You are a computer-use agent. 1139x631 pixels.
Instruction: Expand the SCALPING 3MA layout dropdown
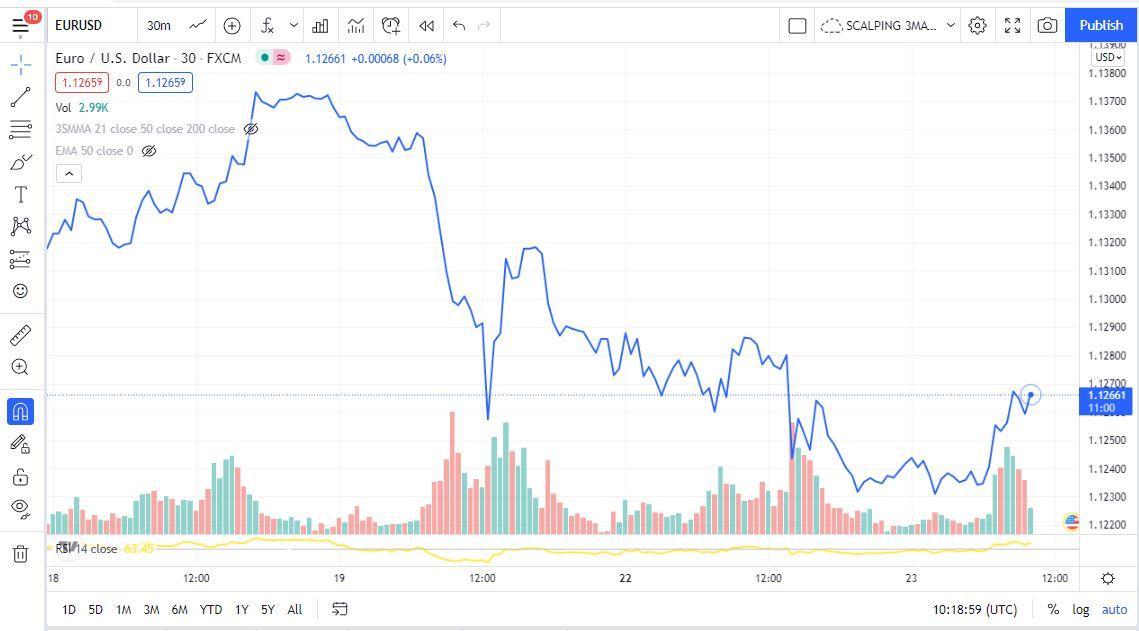[x=950, y=25]
